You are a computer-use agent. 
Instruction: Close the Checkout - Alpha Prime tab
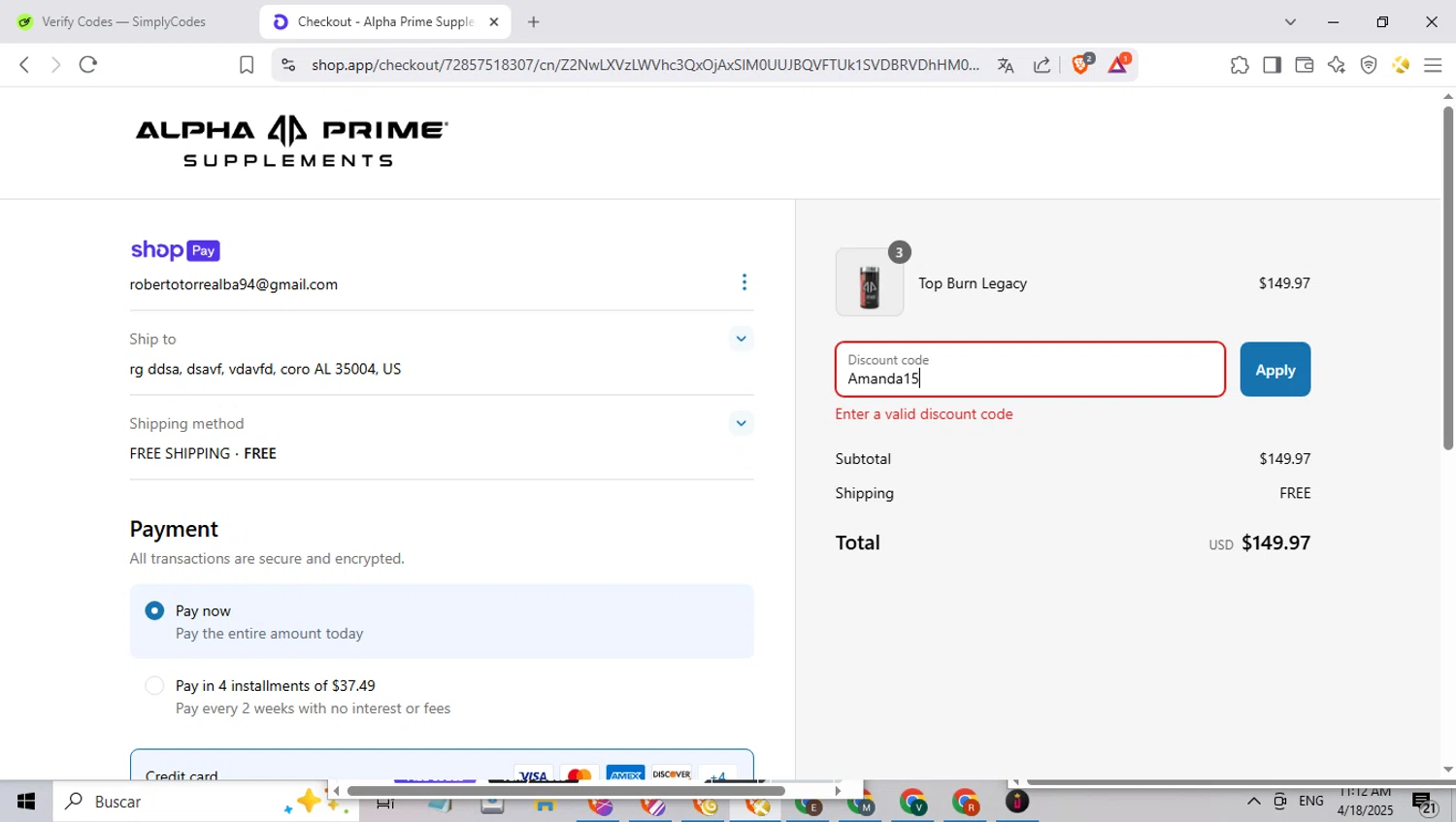(493, 21)
